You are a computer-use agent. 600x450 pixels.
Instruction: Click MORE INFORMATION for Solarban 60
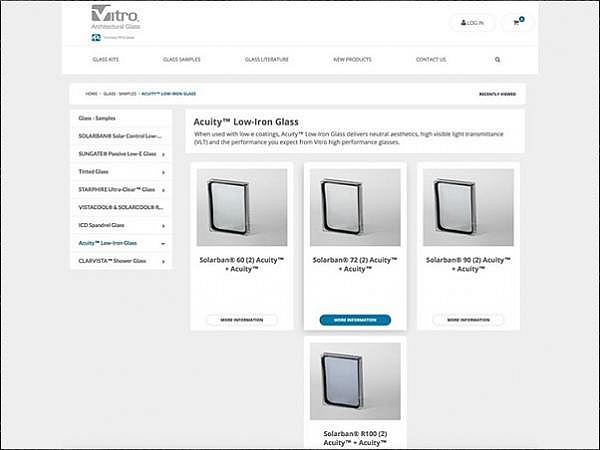(242, 320)
